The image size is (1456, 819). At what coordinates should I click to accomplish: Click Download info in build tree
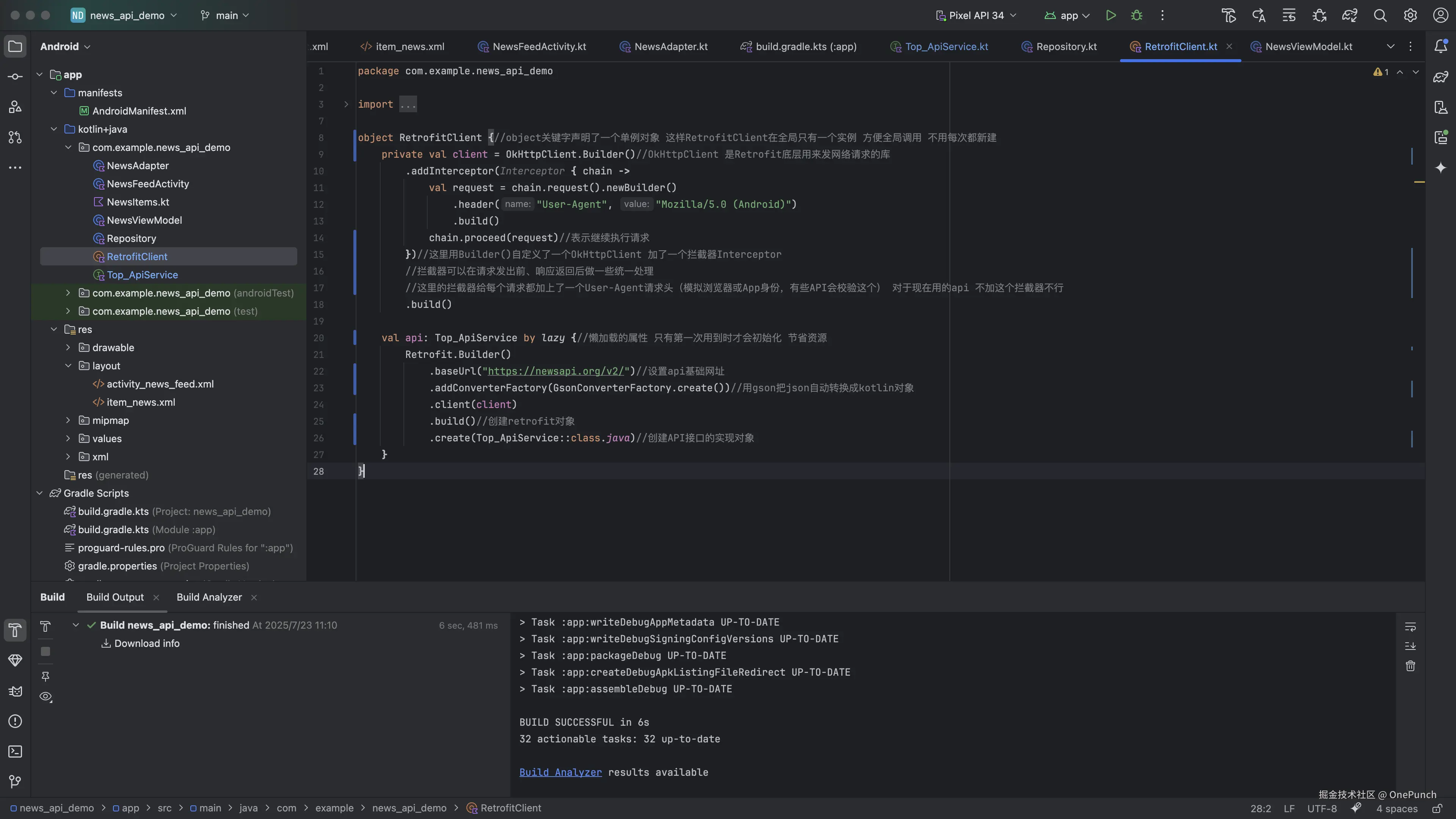146,643
